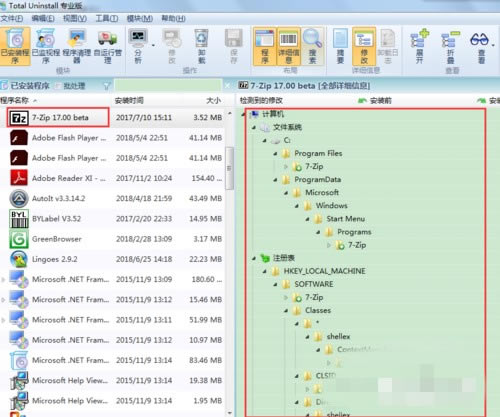Open the Monitored Programs (已监视程序) module
Viewport: 500px width, 417px height.
tap(46, 46)
